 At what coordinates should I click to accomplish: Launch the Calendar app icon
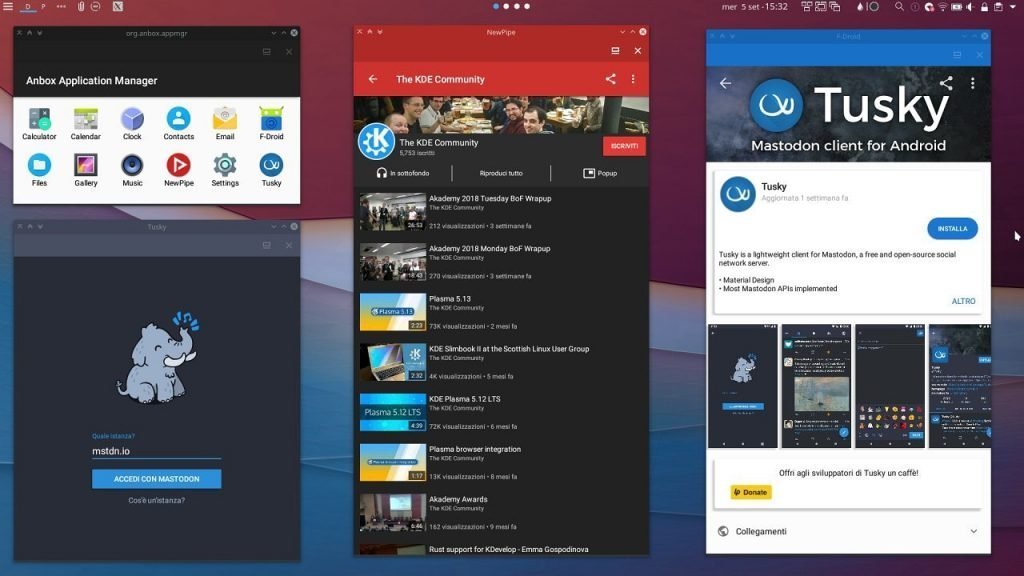coord(86,123)
